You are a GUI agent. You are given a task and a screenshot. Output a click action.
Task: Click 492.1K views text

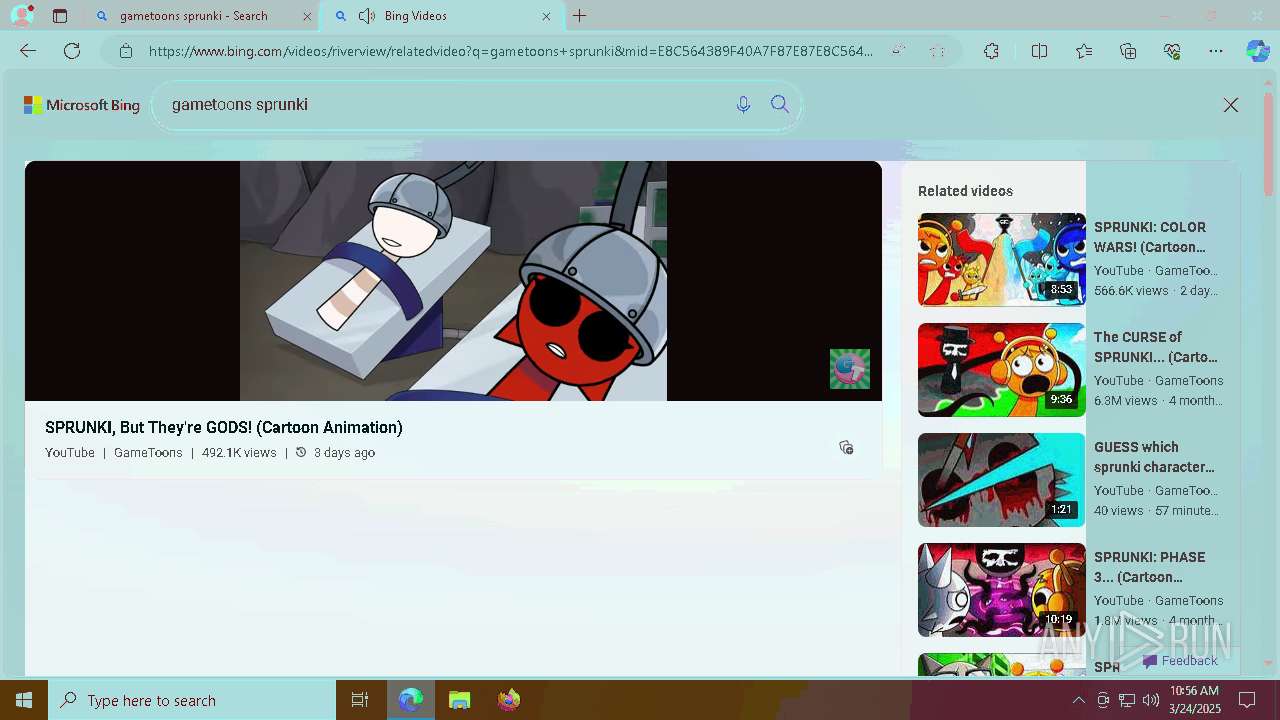pyautogui.click(x=239, y=453)
